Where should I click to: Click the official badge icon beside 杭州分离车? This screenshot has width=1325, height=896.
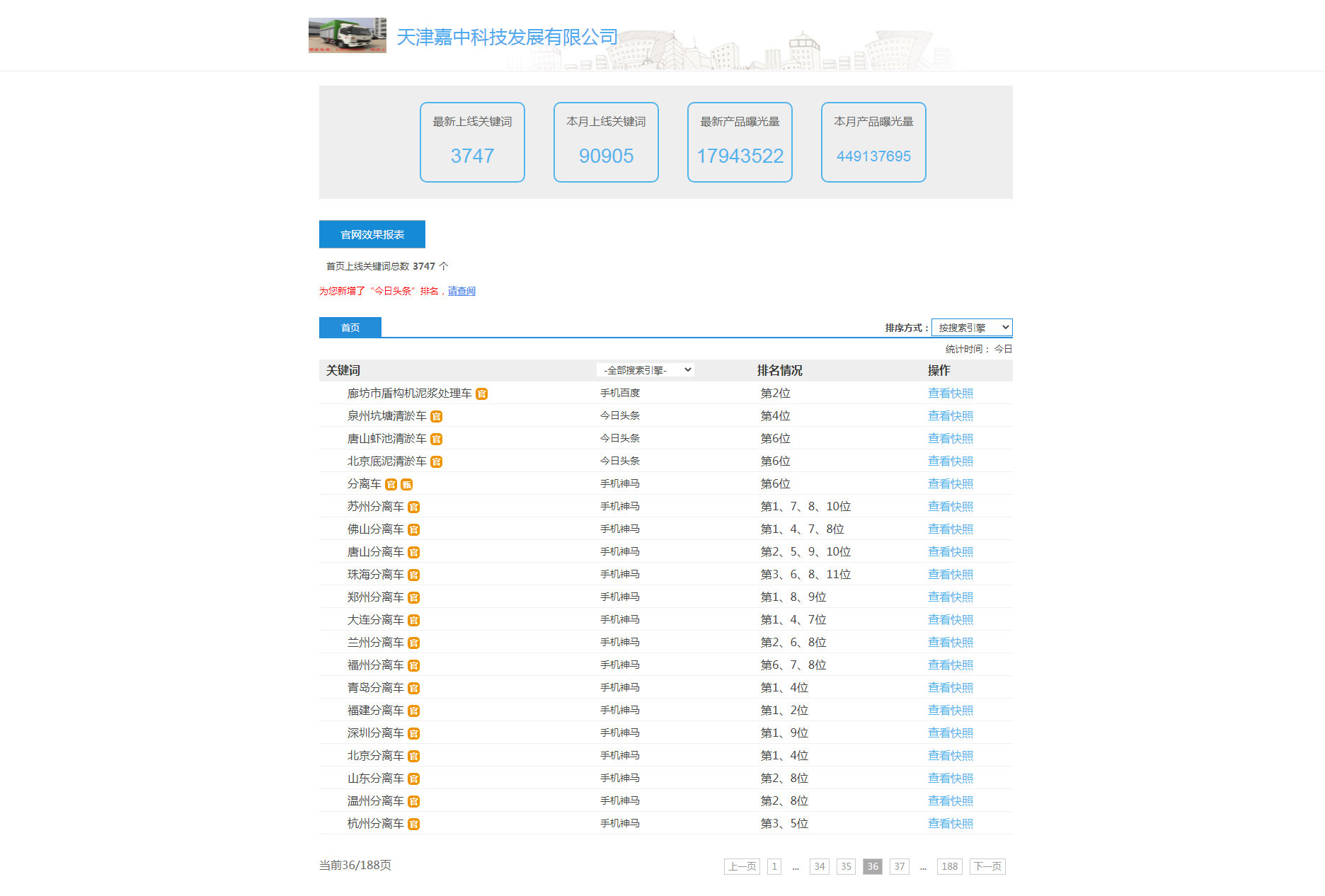[x=414, y=825]
